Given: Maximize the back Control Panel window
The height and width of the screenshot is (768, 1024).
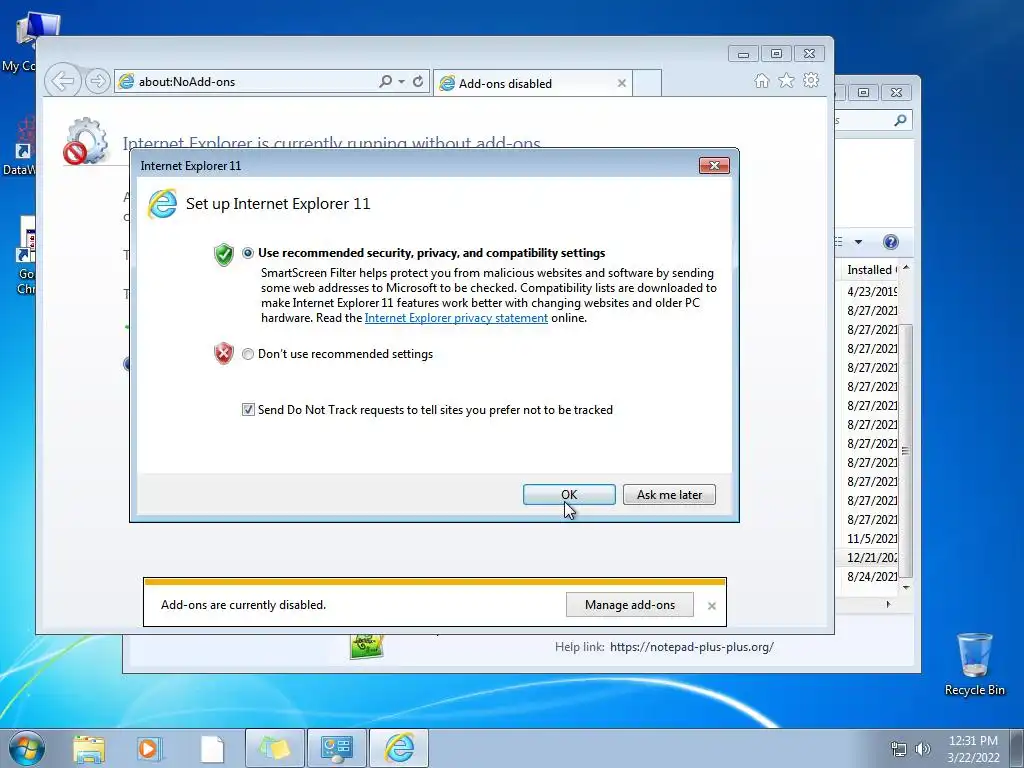Looking at the screenshot, I should (x=863, y=92).
